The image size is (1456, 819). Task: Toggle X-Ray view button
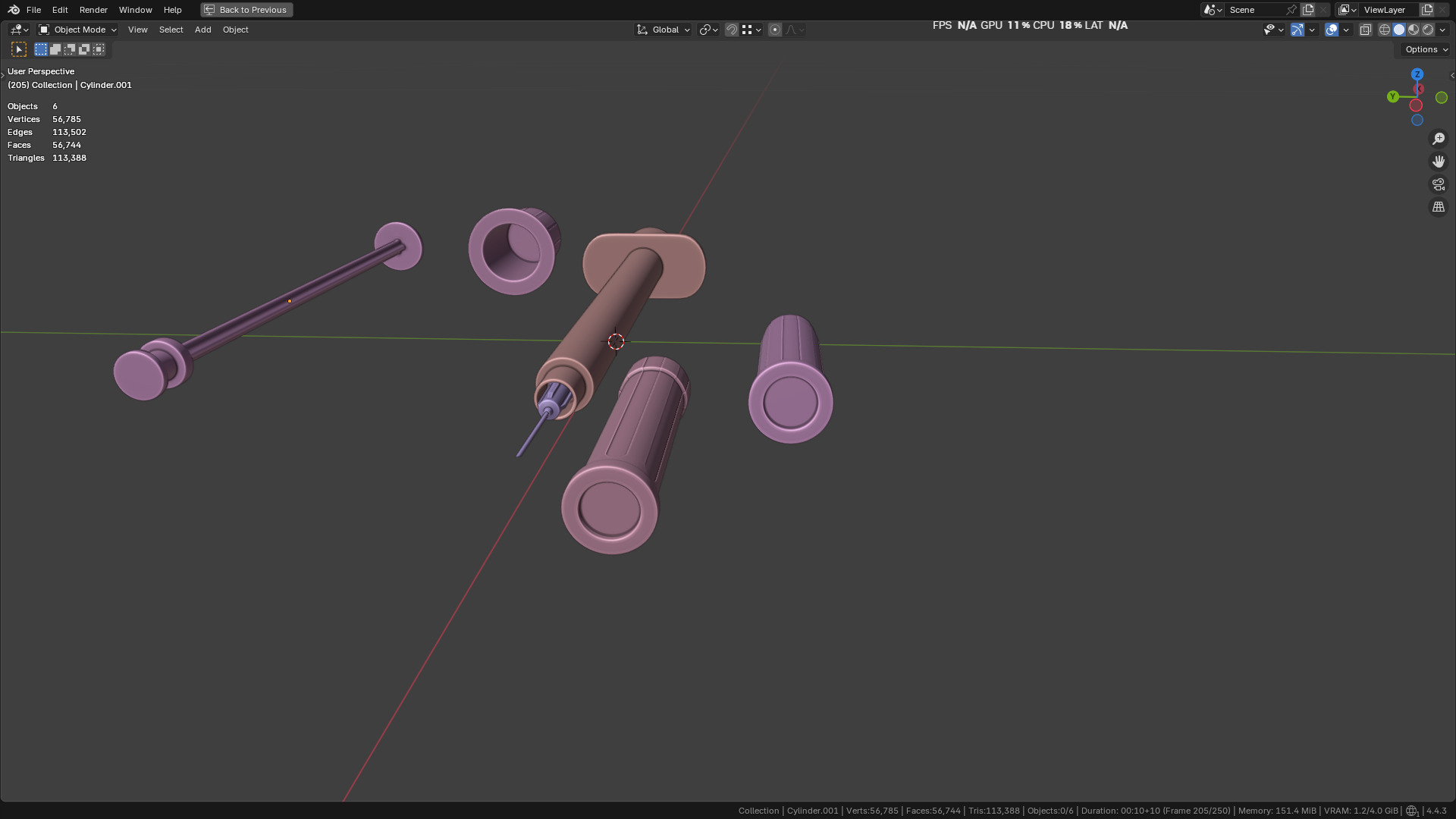click(1365, 30)
